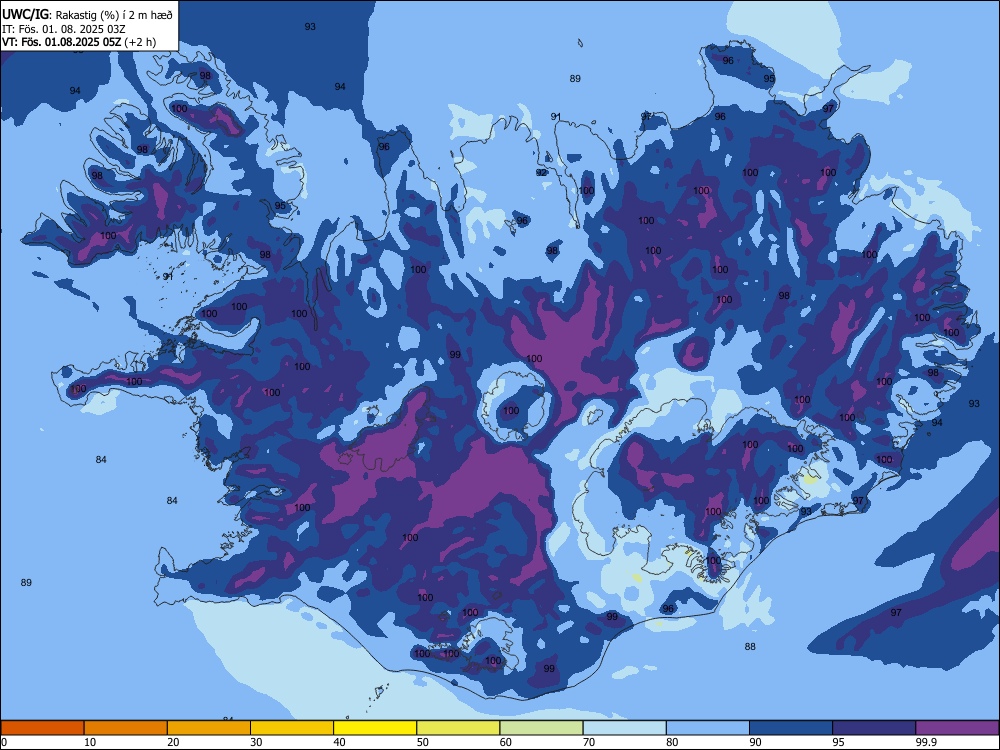Pick the dark blue 90–95 legend swatch
Image resolution: width=1000 pixels, height=750 pixels.
point(791,728)
